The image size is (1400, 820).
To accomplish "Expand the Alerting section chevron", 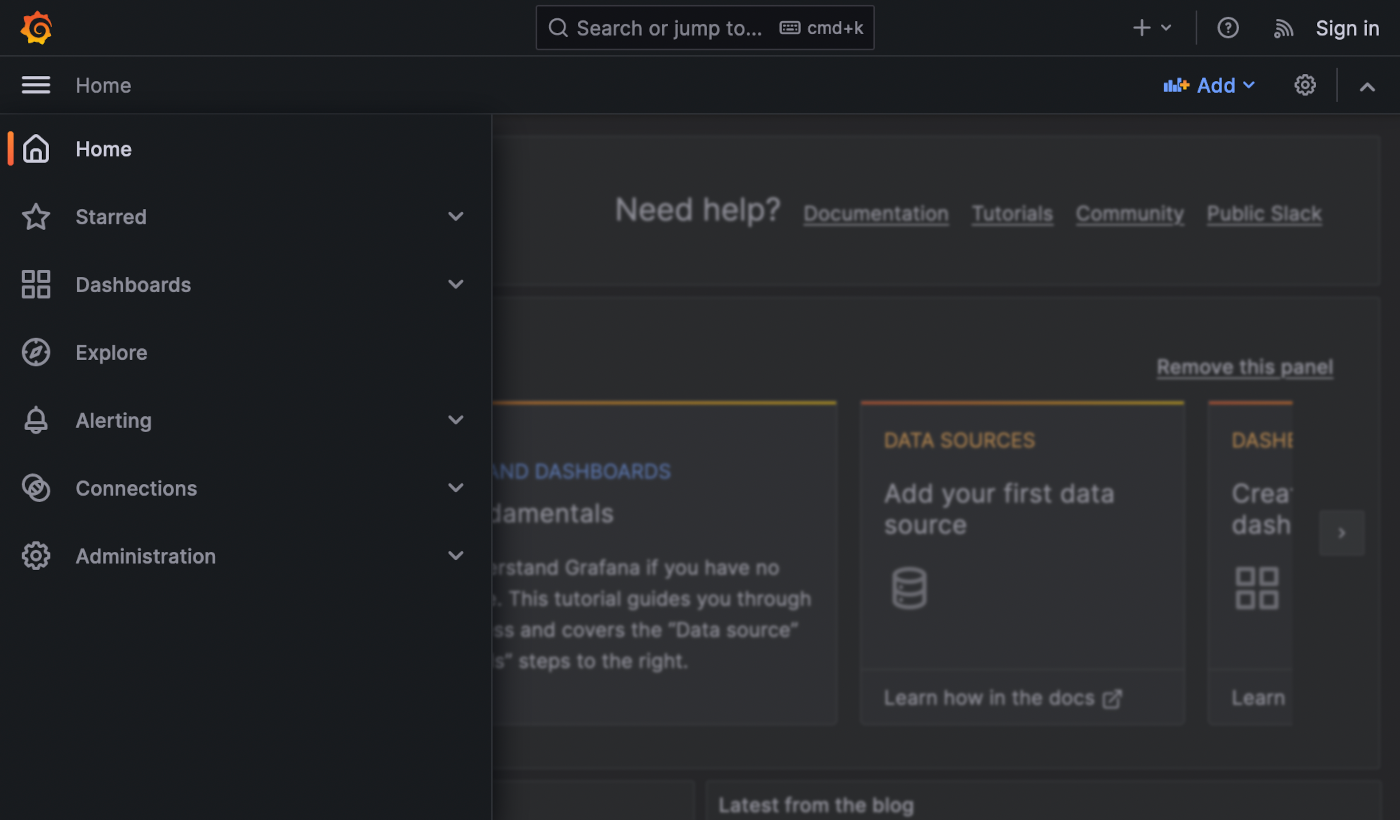I will pos(456,420).
